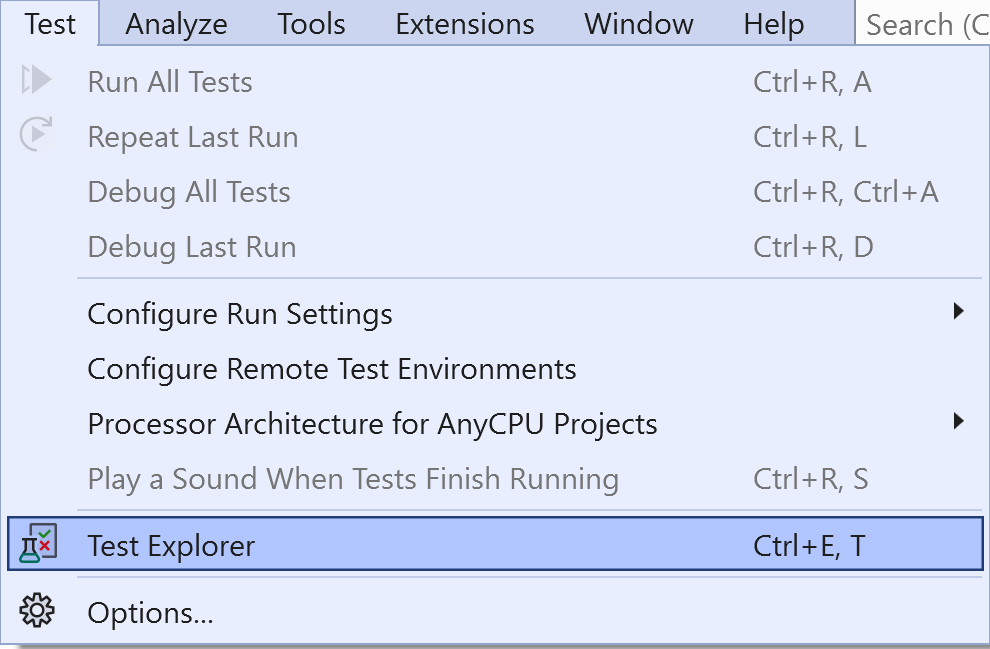Open Test Explorer from the menu

[x=171, y=545]
